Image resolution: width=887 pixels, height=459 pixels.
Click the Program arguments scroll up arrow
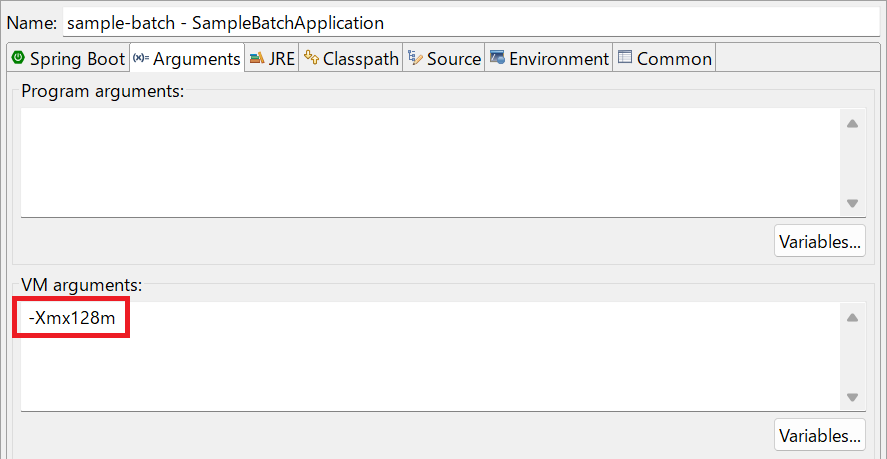pyautogui.click(x=852, y=123)
